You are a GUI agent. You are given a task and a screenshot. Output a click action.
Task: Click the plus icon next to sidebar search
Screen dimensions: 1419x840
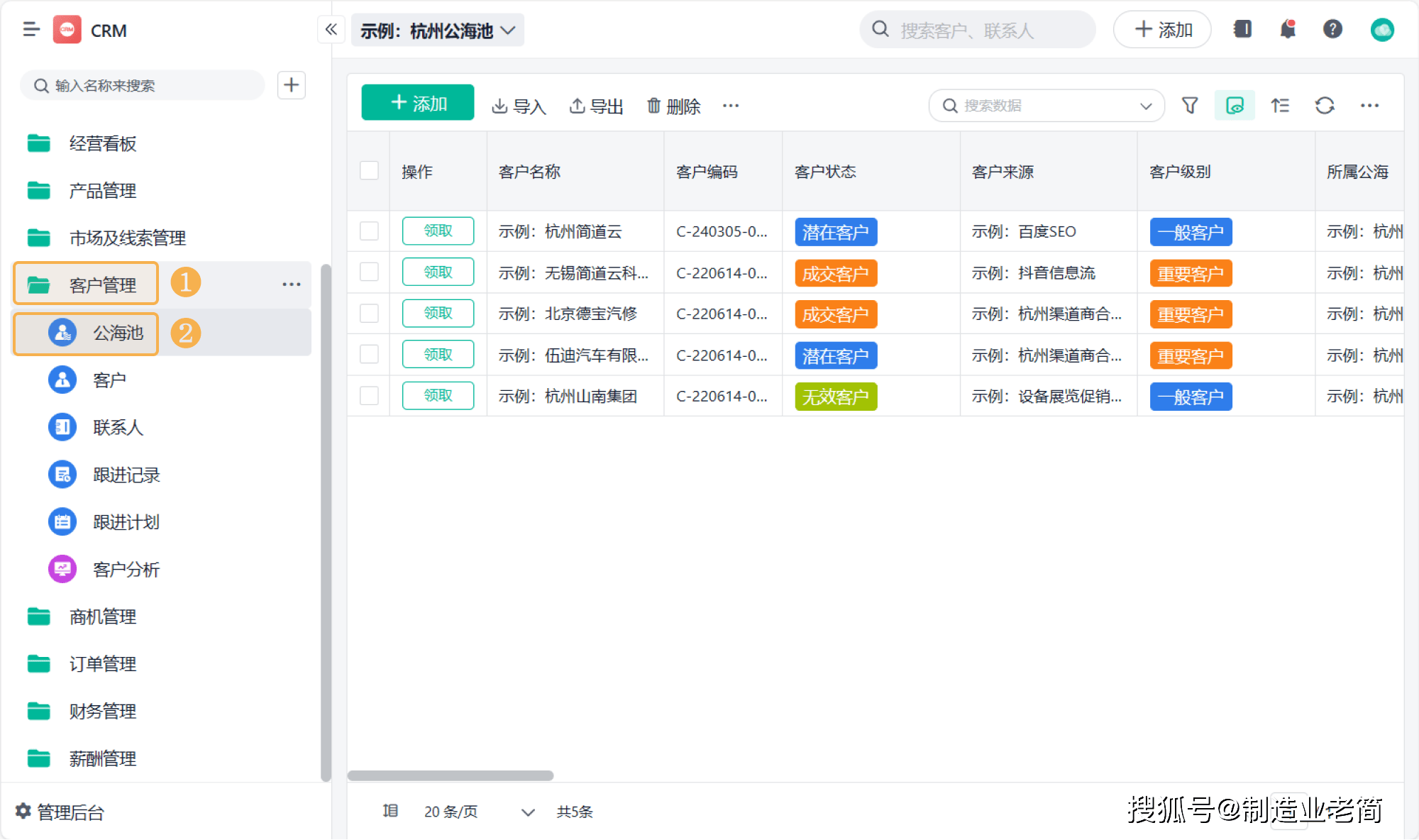[291, 85]
